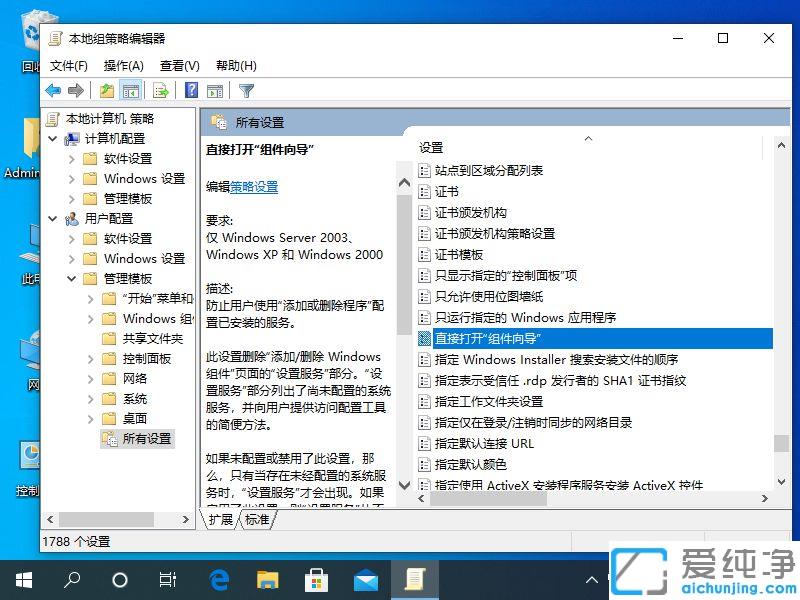Image resolution: width=800 pixels, height=600 pixels.
Task: Open the 文件 menu
Action: pyautogui.click(x=66, y=65)
